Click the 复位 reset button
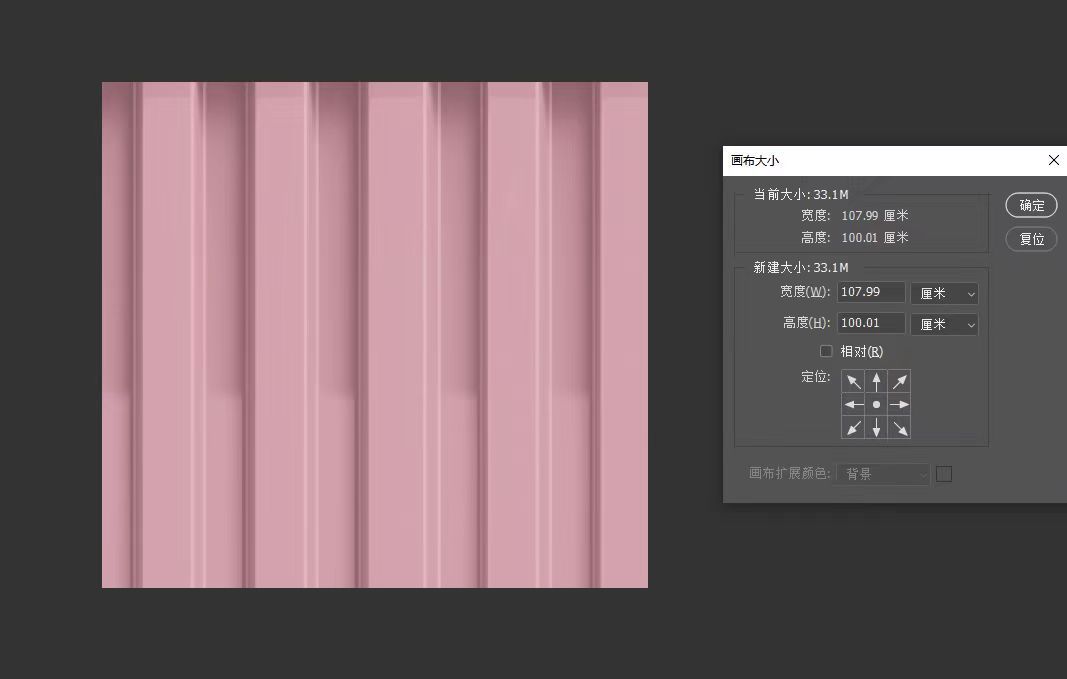This screenshot has width=1067, height=679. click(1031, 239)
